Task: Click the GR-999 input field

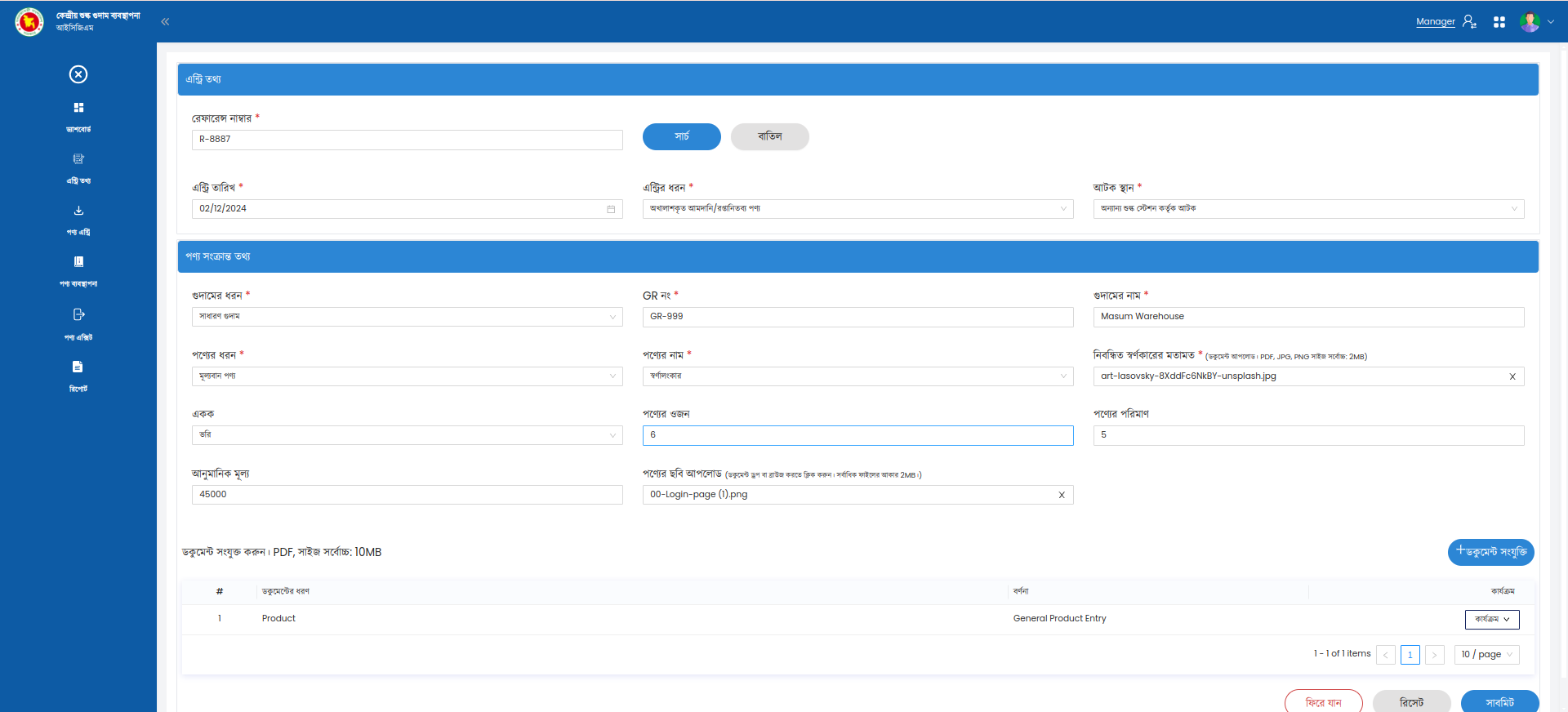Action: [858, 317]
